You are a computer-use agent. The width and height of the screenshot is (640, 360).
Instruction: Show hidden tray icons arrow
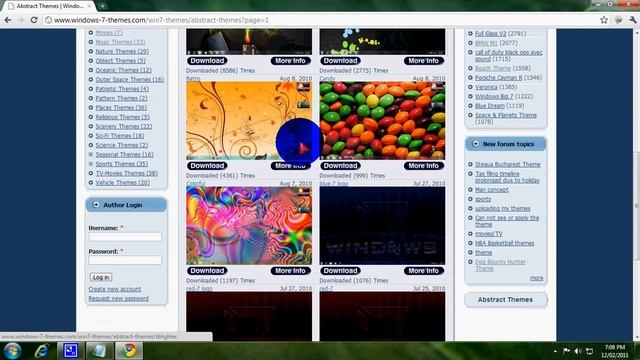point(555,351)
